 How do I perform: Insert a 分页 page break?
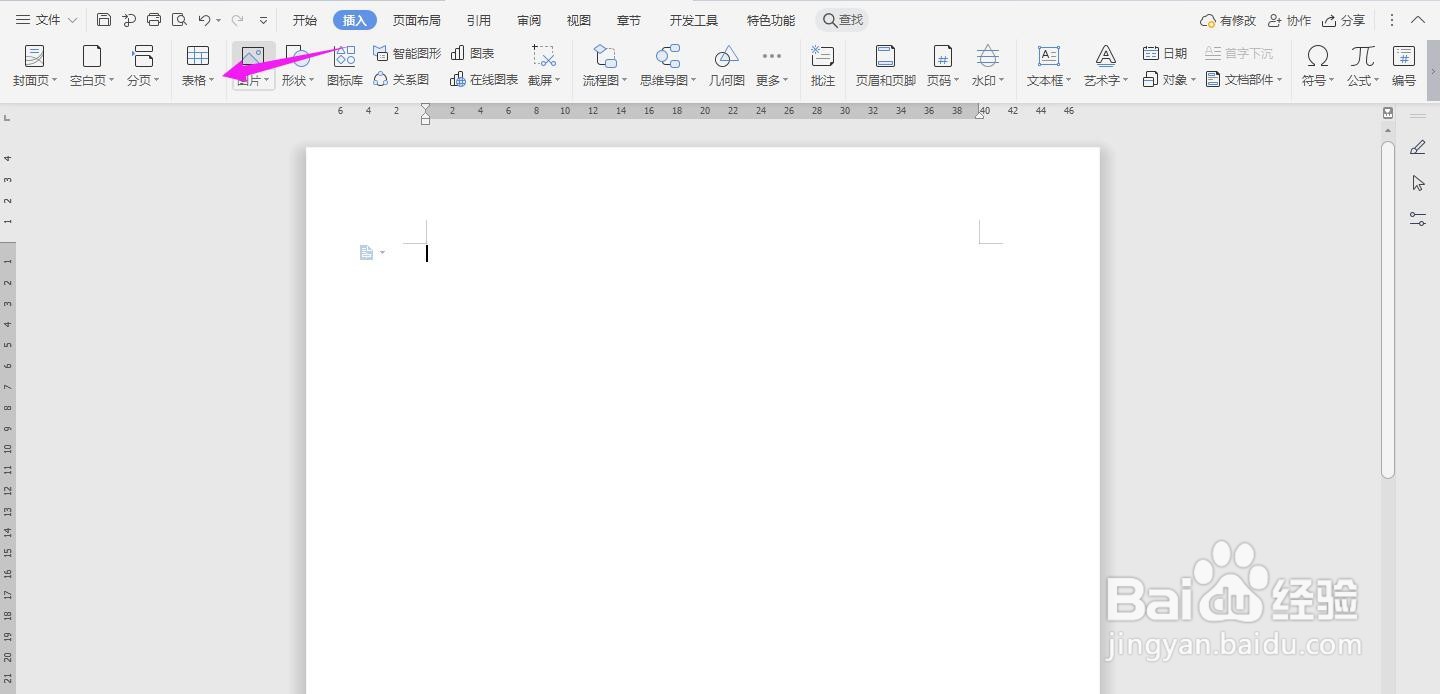[x=143, y=66]
